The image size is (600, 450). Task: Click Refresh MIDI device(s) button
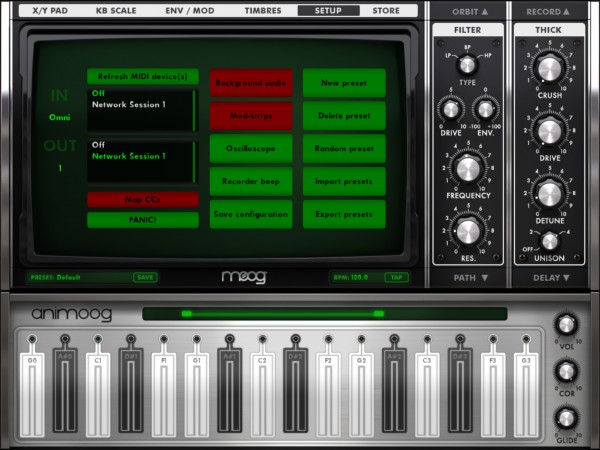[143, 76]
